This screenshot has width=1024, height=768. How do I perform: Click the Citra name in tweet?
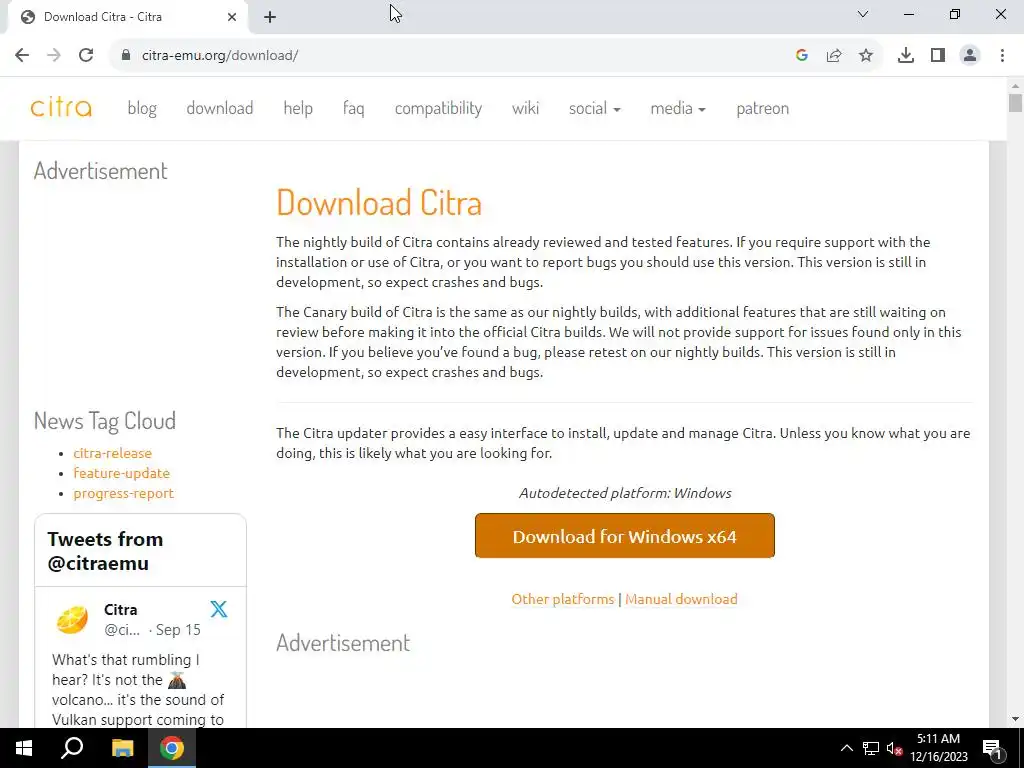point(121,609)
